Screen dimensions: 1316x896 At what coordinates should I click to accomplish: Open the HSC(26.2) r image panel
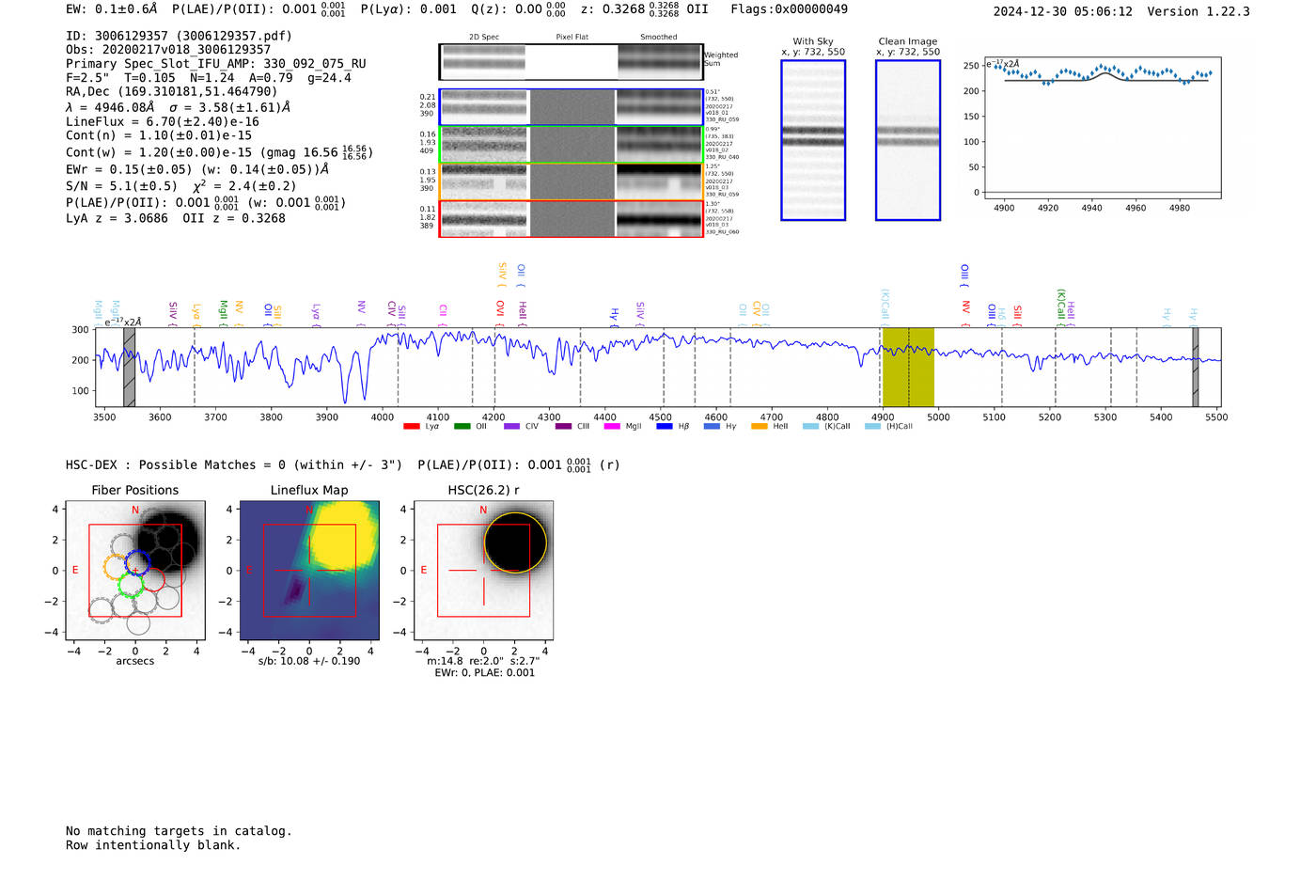[x=483, y=570]
